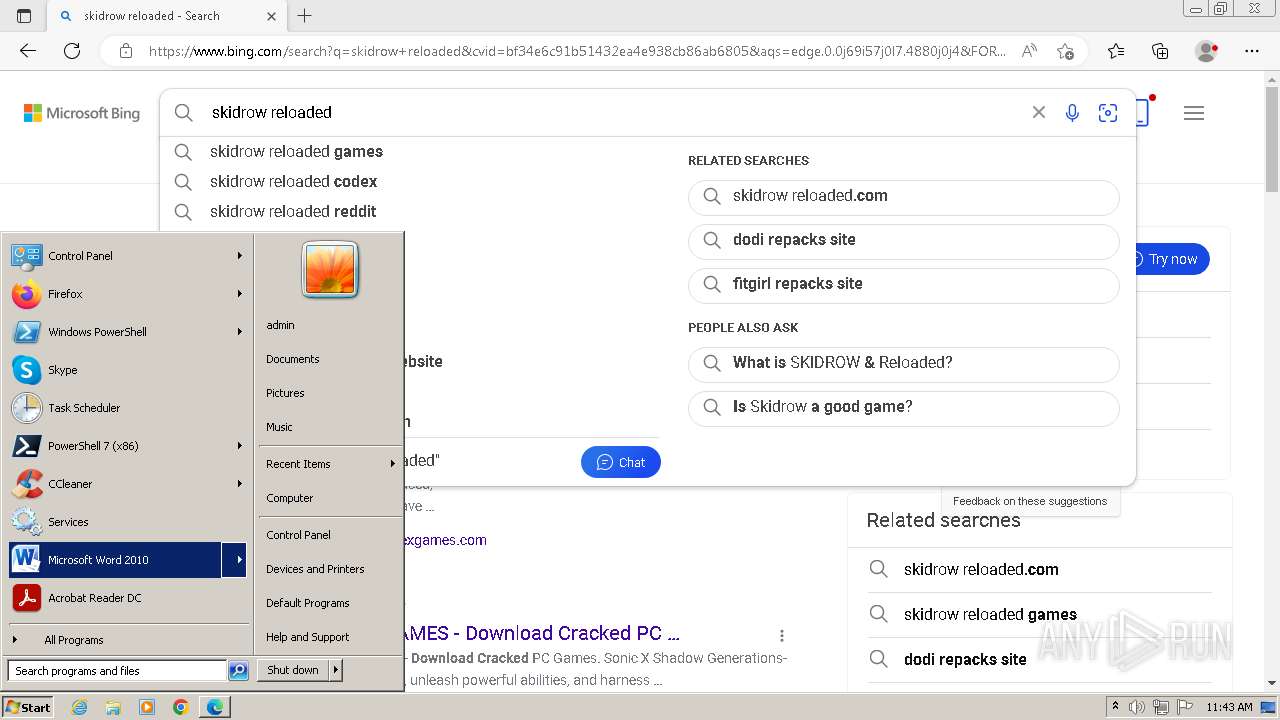Click Search programs and files box
This screenshot has height=720, width=1280.
click(117, 671)
